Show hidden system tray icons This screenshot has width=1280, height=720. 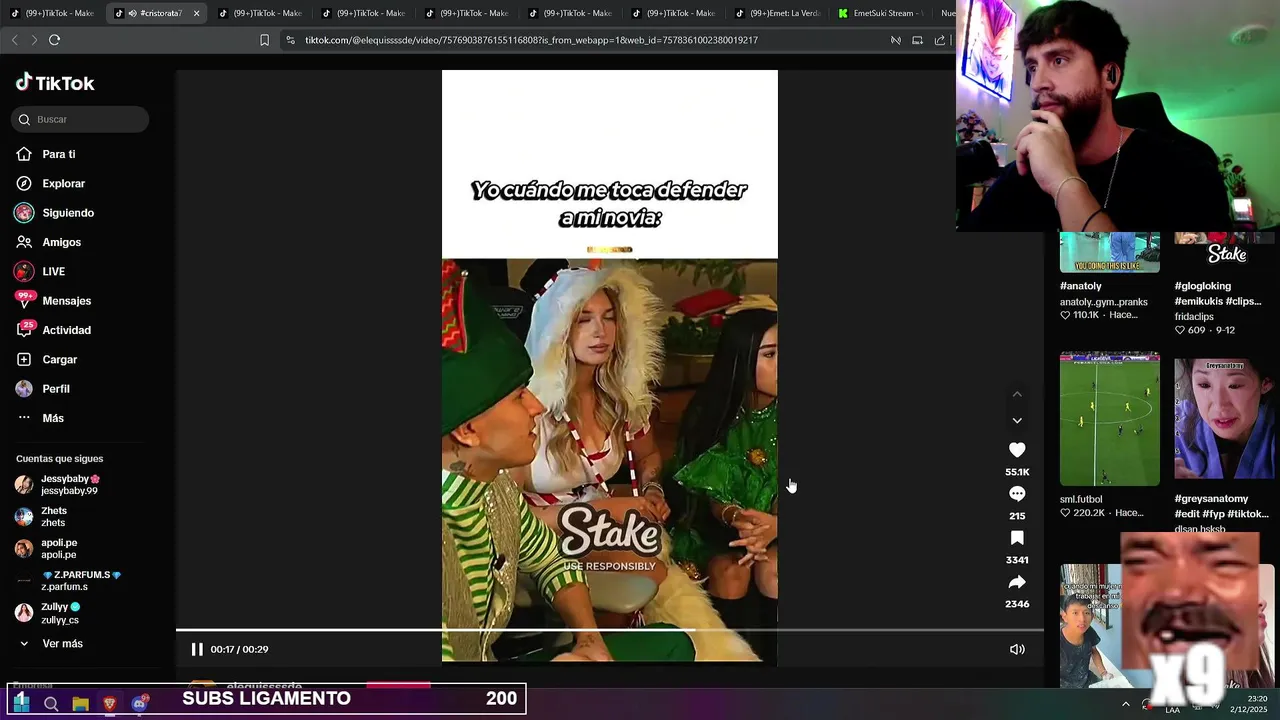click(x=1126, y=704)
